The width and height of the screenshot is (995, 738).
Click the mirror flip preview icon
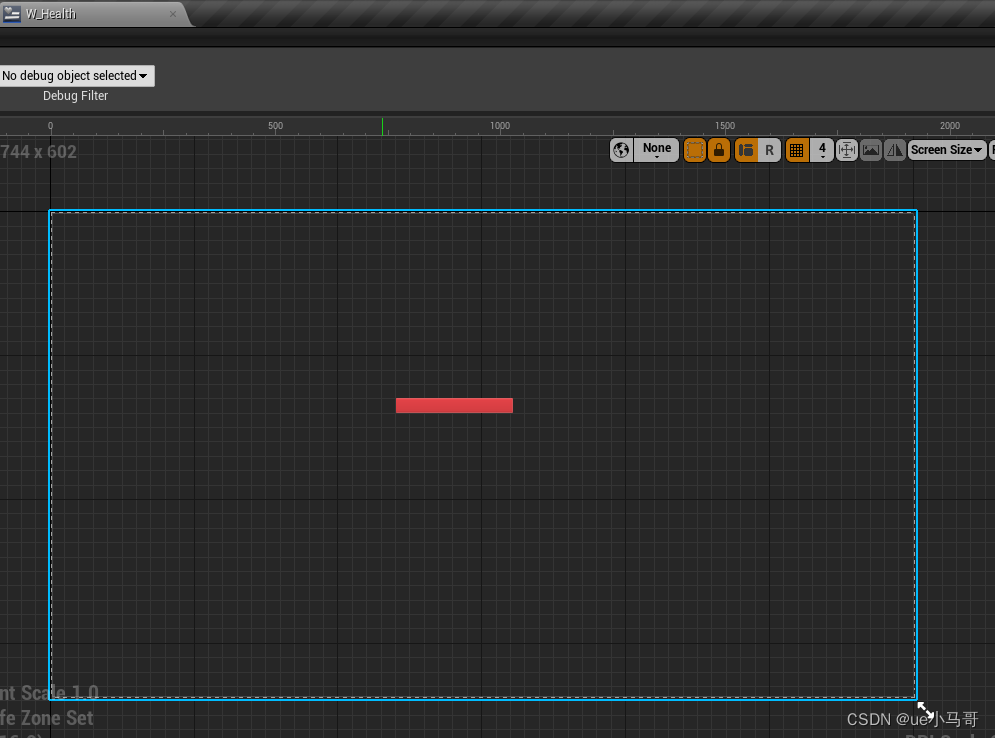895,150
